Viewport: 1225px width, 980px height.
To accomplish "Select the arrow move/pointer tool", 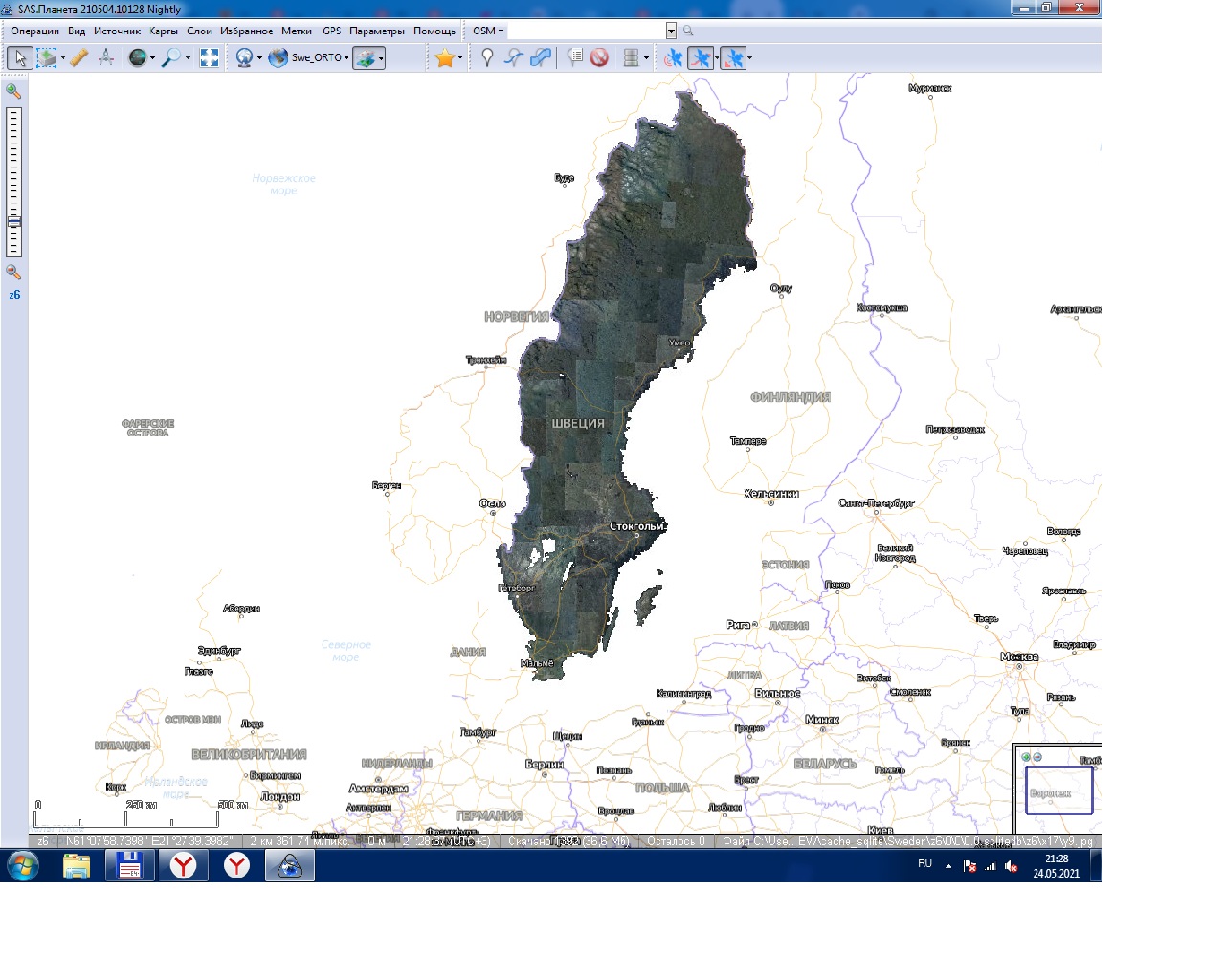I will click(19, 58).
